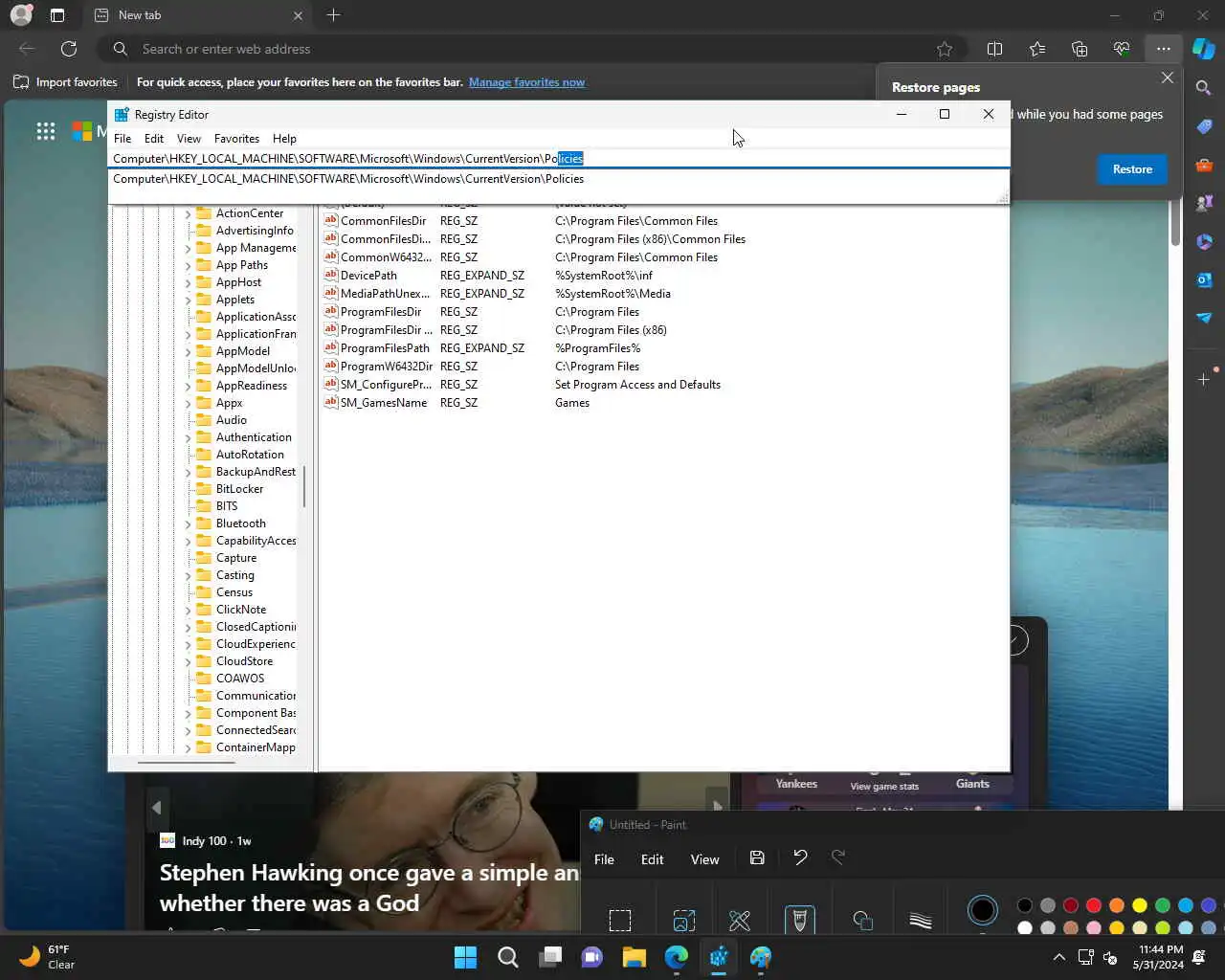
Task: Expand App Paths registry key
Action: pos(188,266)
